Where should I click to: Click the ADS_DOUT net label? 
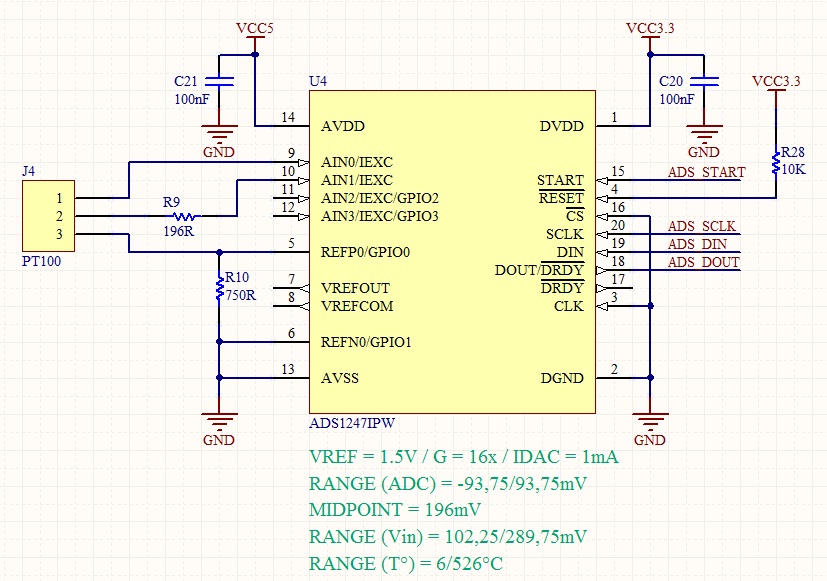[704, 262]
